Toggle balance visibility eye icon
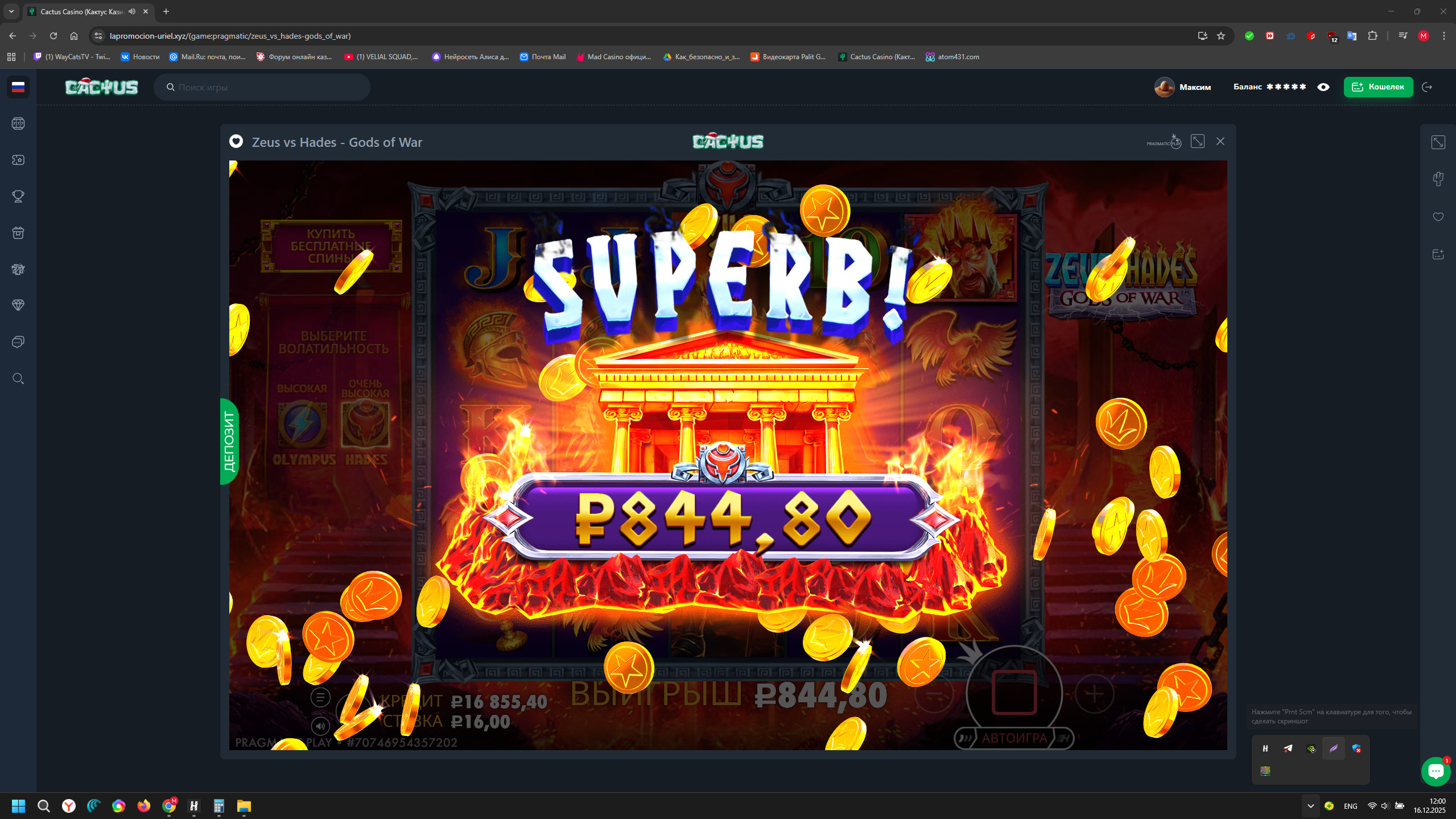The image size is (1456, 819). coord(1323,87)
